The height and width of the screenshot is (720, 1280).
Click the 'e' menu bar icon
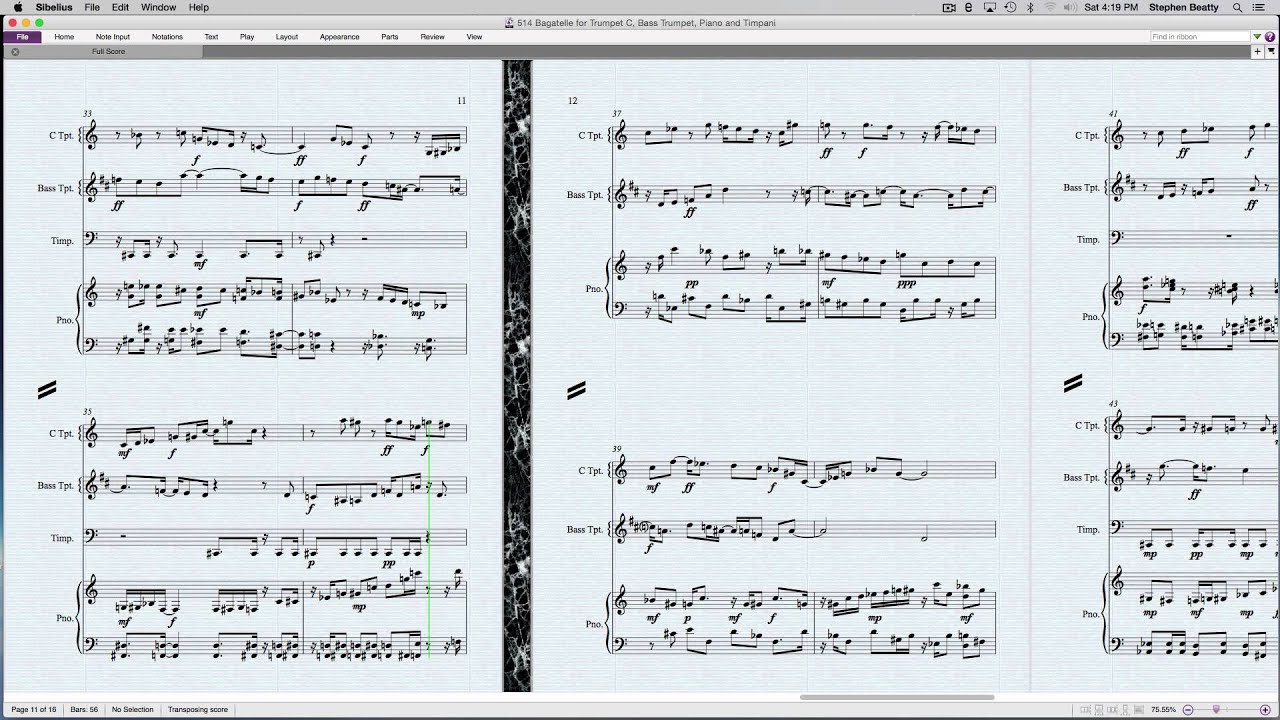point(969,7)
